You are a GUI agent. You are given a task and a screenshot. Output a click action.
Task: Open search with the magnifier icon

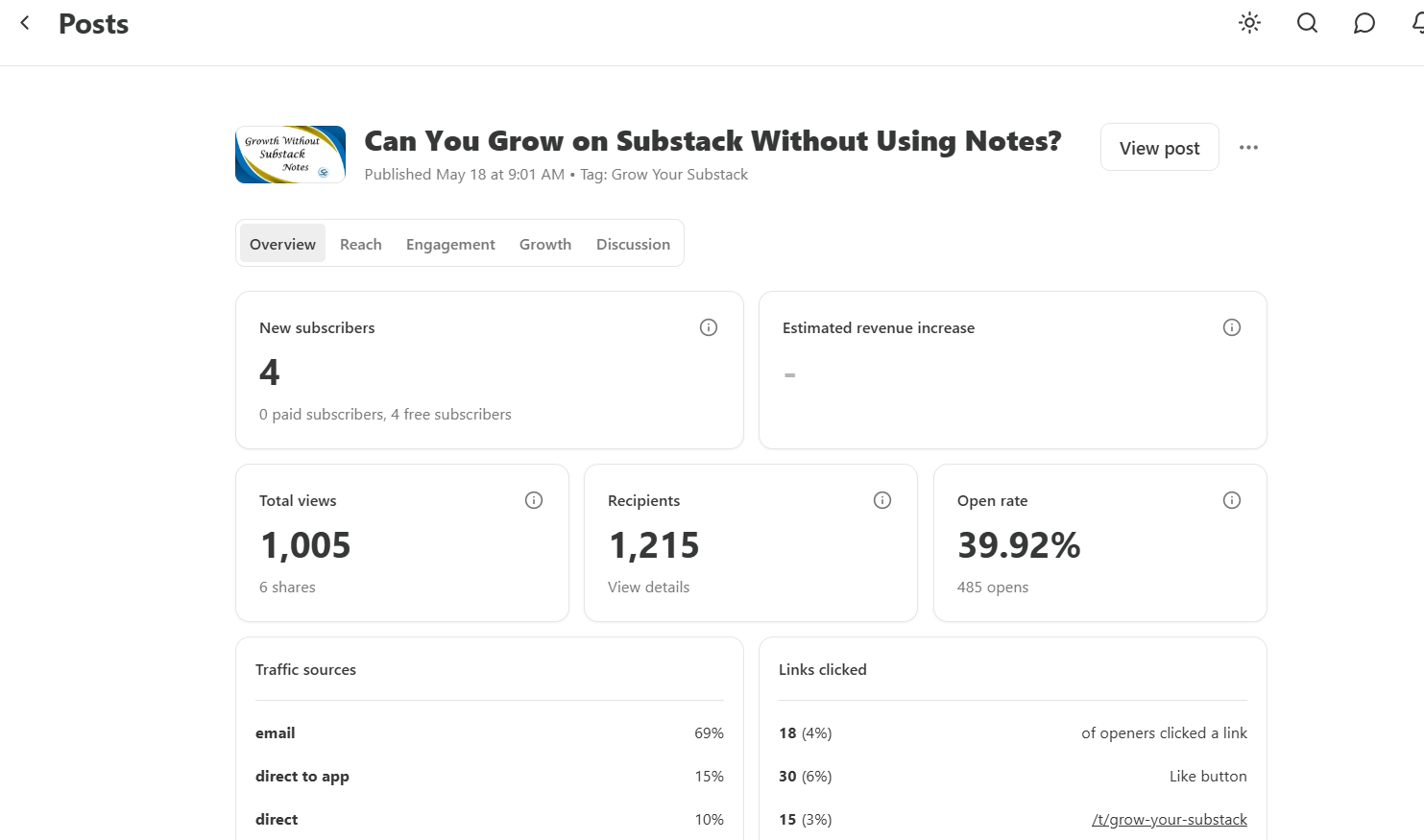[x=1307, y=23]
